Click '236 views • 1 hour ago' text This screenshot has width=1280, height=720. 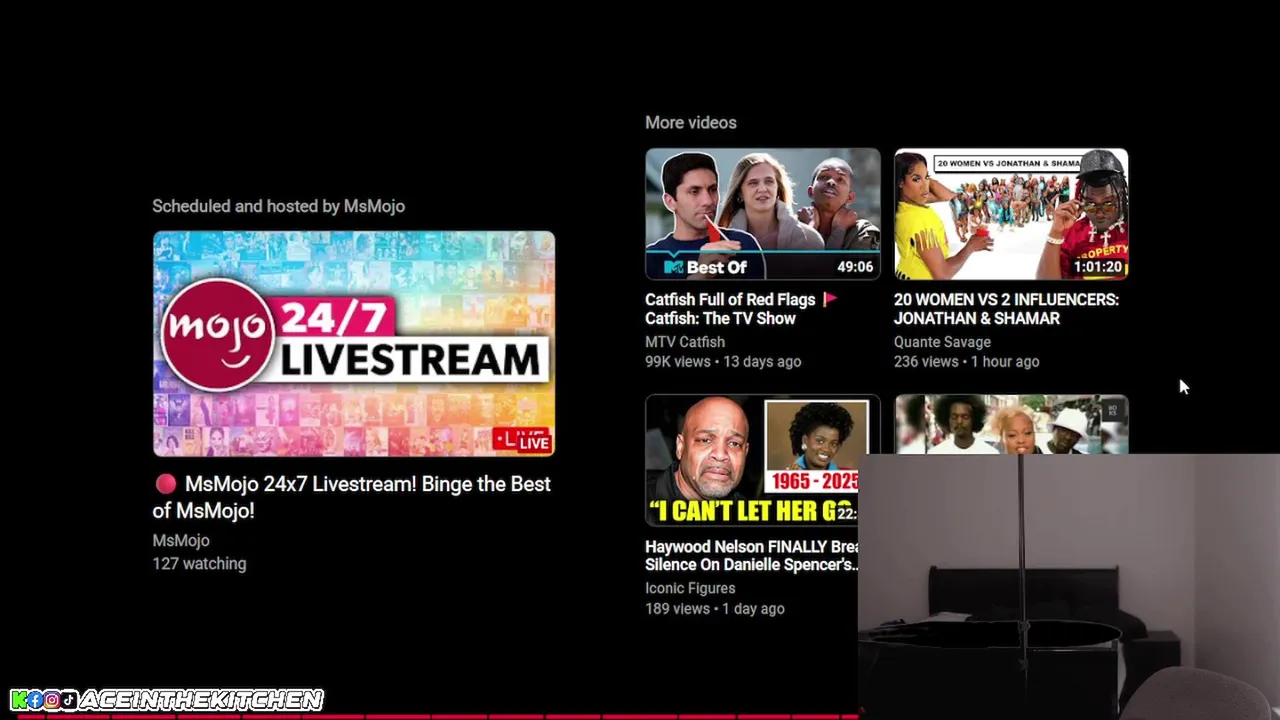[966, 362]
